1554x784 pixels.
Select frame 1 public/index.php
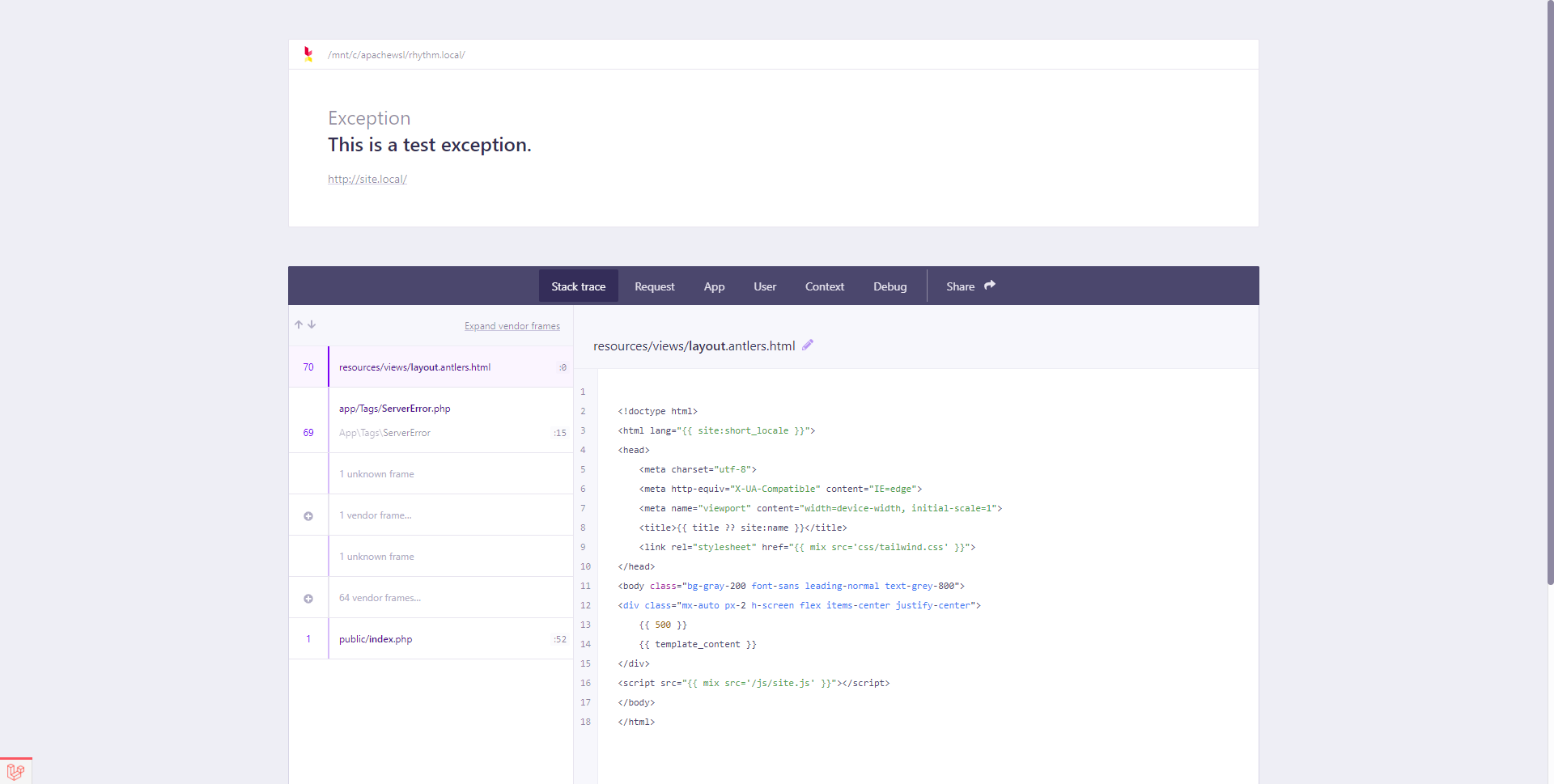431,639
